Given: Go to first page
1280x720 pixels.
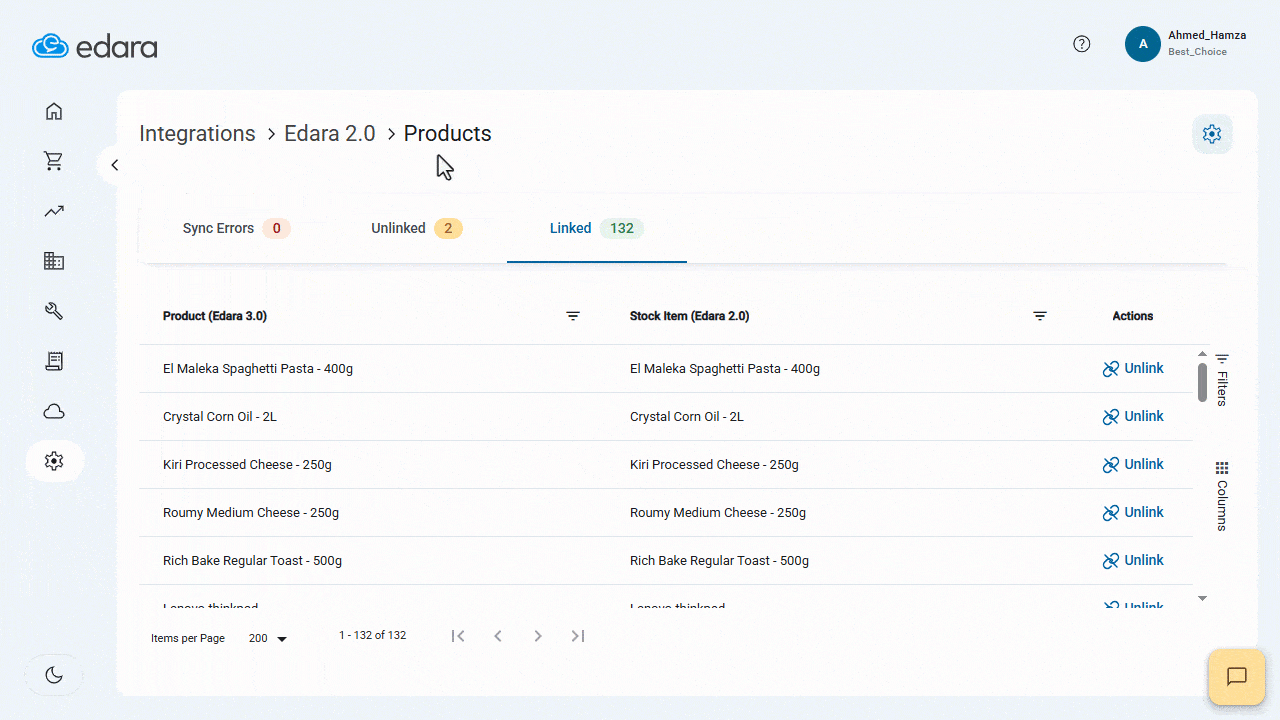Looking at the screenshot, I should tap(458, 636).
